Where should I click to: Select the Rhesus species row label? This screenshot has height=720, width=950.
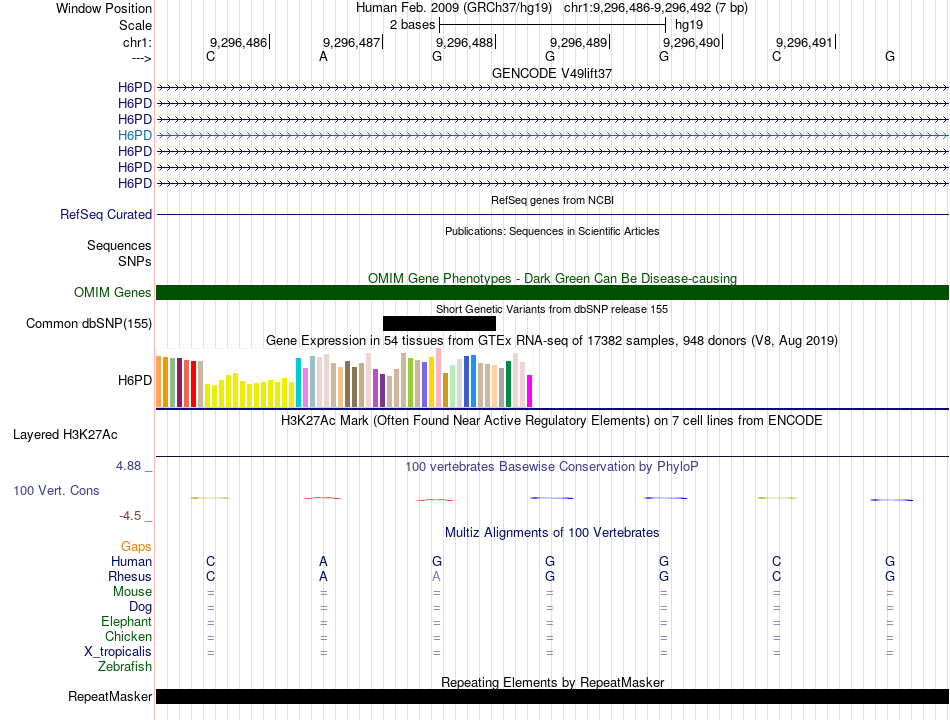click(130, 576)
